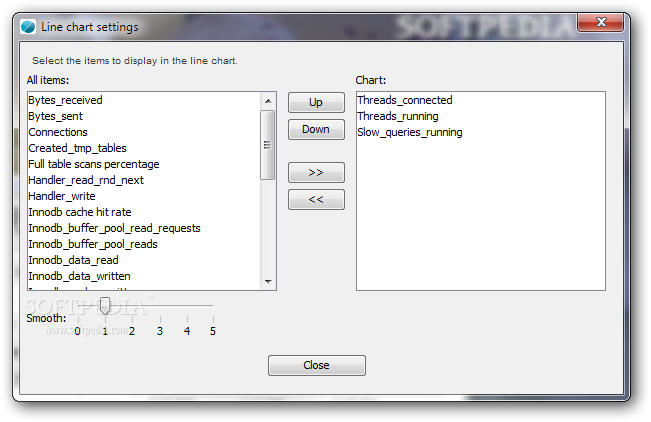Click the up arrow of All items scrollbar

coord(268,101)
